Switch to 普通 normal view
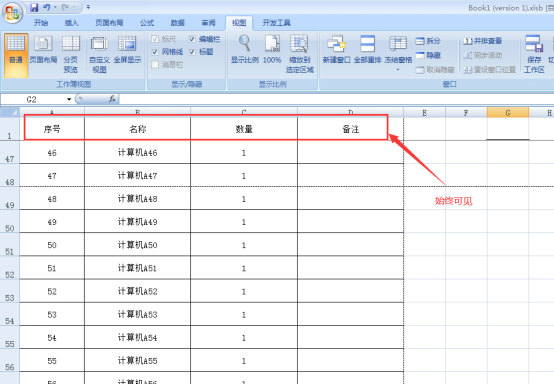The height and width of the screenshot is (385, 554). tap(16, 55)
